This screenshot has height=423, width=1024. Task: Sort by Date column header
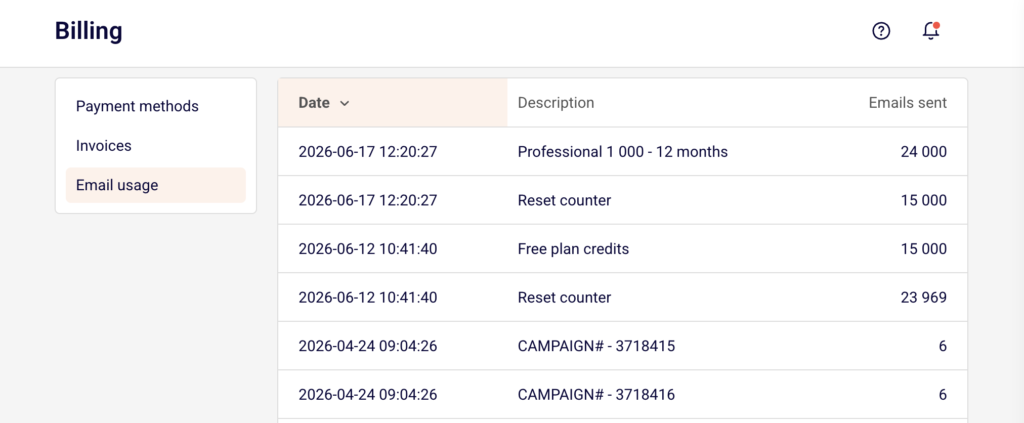pos(392,102)
